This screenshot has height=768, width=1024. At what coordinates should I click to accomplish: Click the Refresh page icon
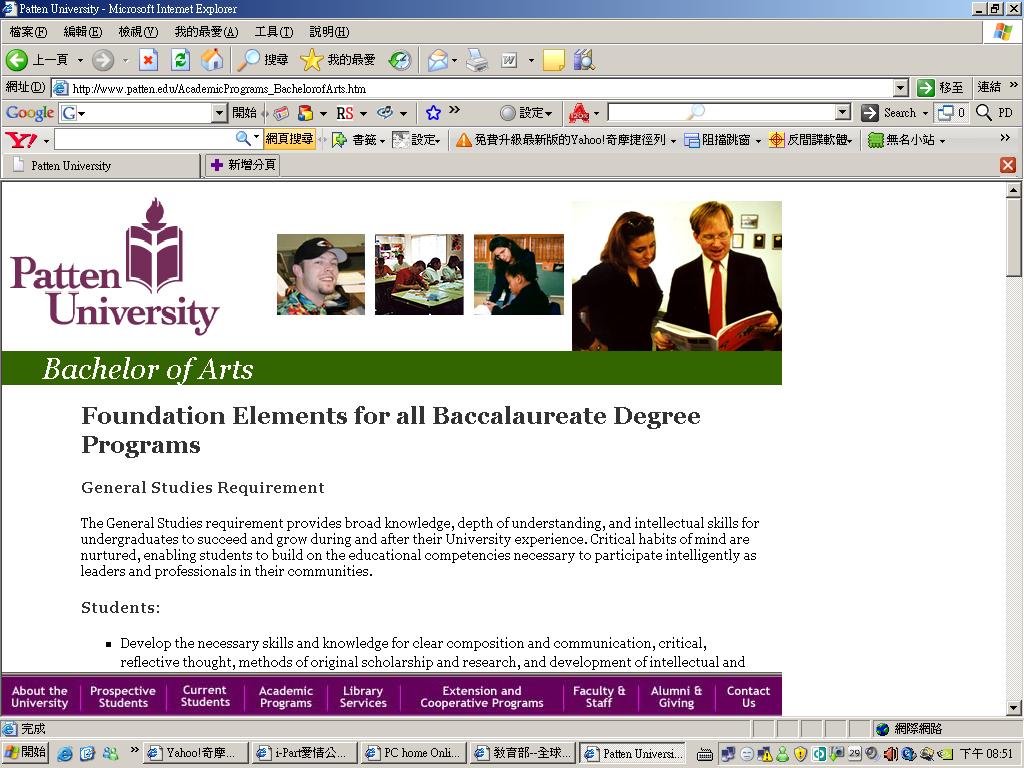(180, 60)
